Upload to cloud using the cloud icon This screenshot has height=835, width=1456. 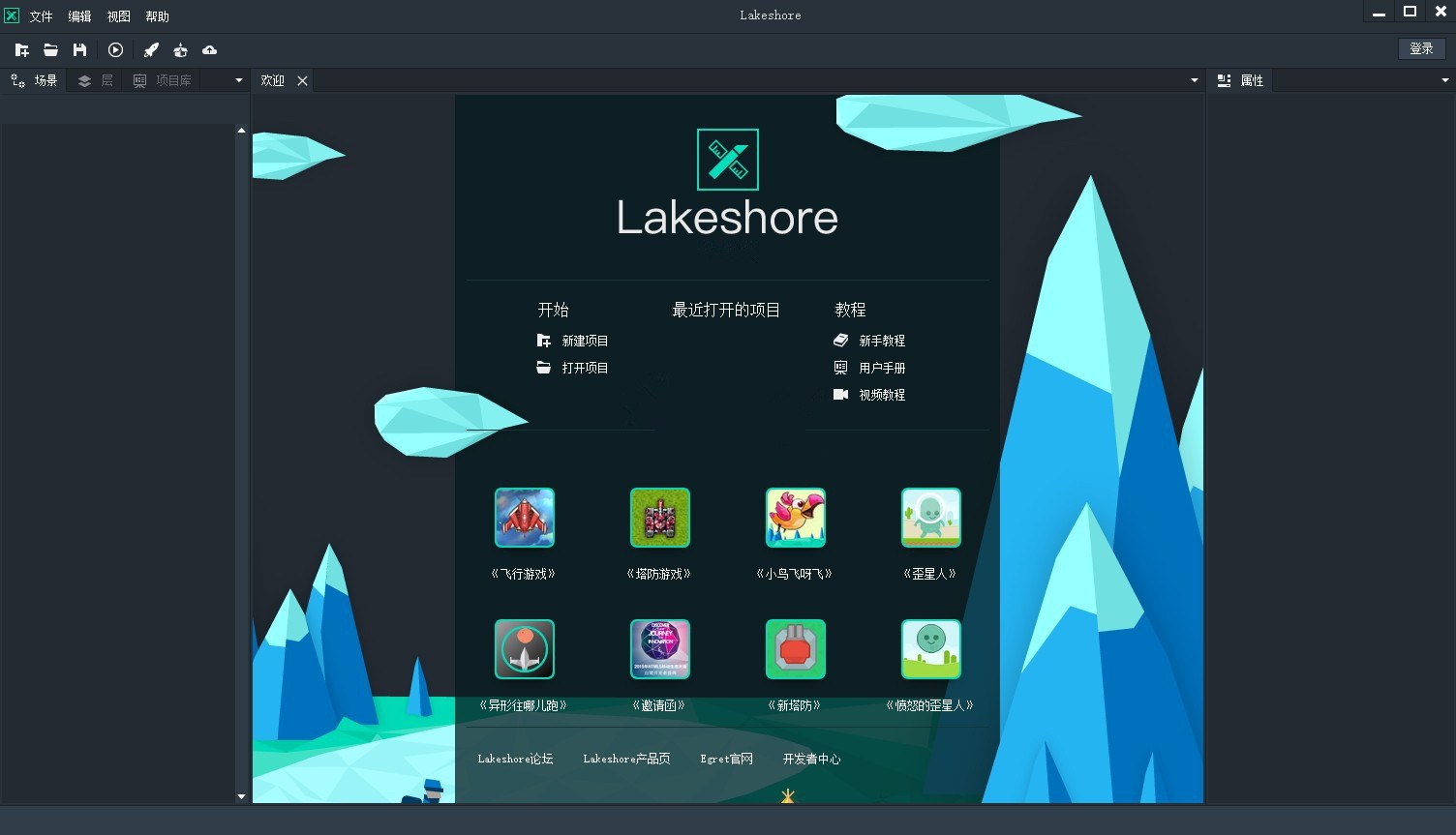pyautogui.click(x=209, y=49)
